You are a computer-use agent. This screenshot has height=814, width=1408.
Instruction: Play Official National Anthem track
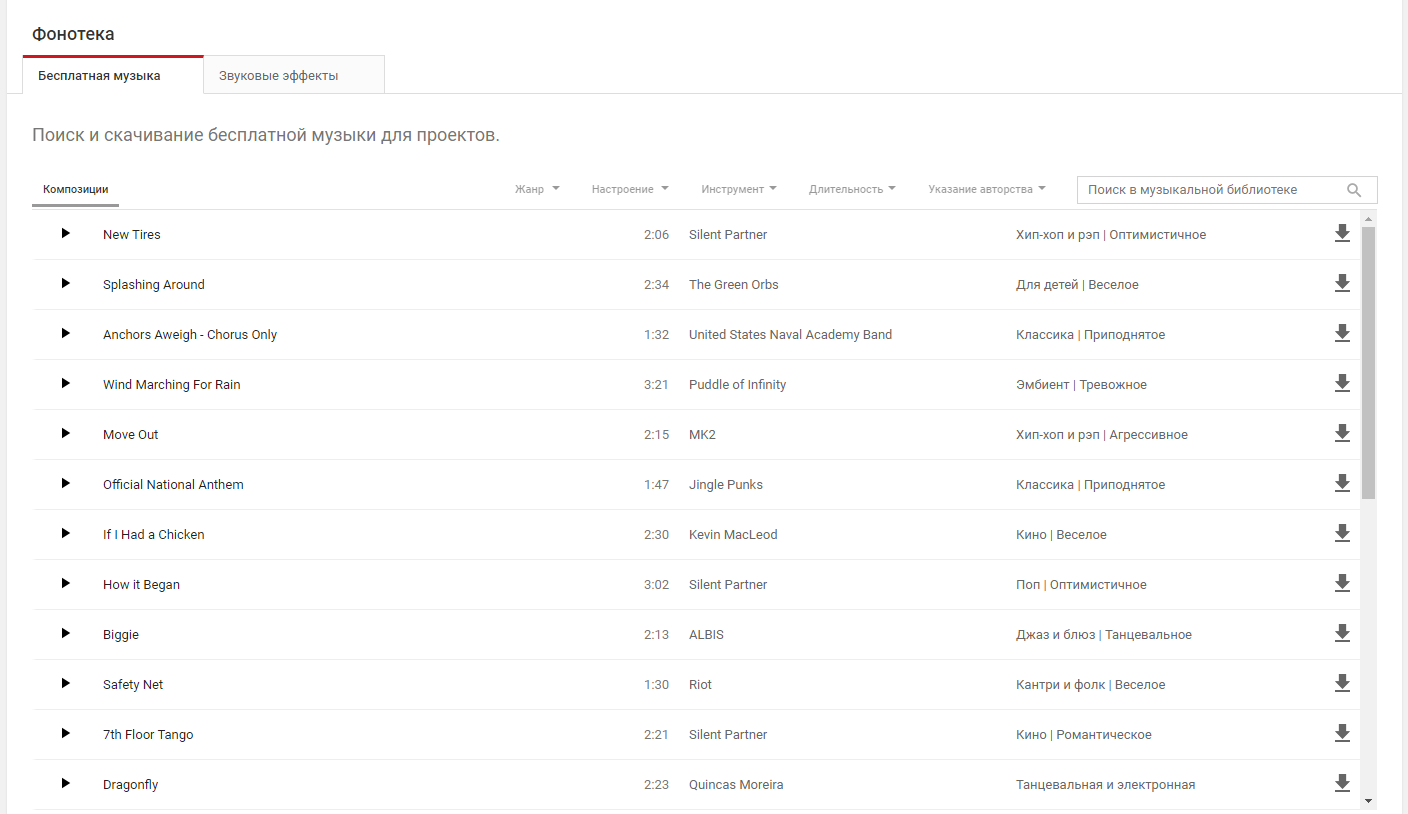(66, 483)
